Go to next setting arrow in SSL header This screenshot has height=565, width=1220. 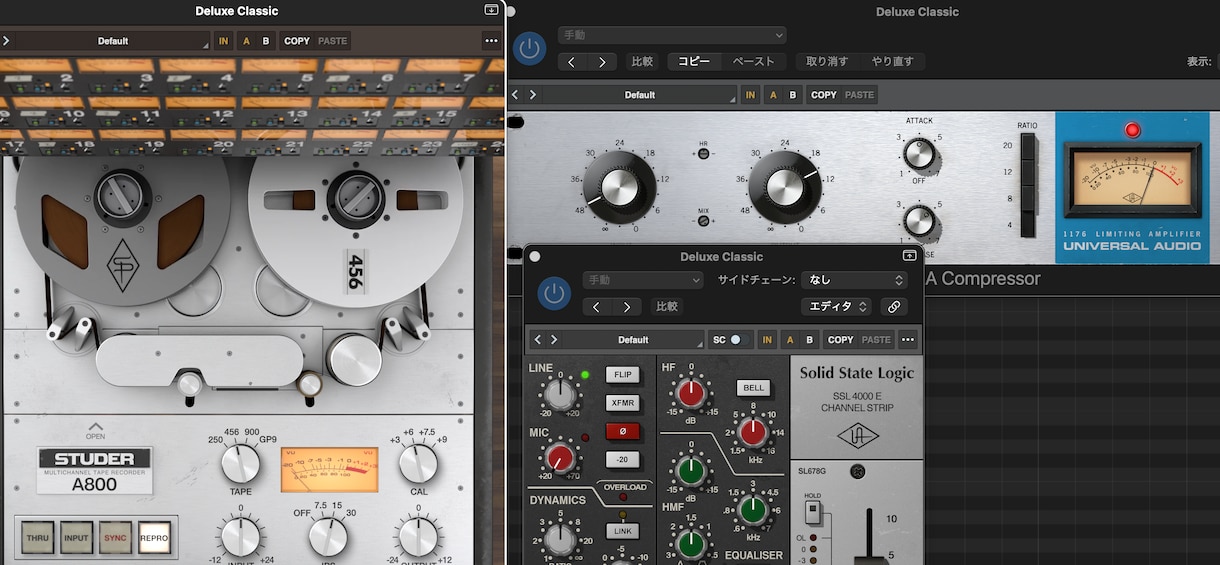point(626,307)
